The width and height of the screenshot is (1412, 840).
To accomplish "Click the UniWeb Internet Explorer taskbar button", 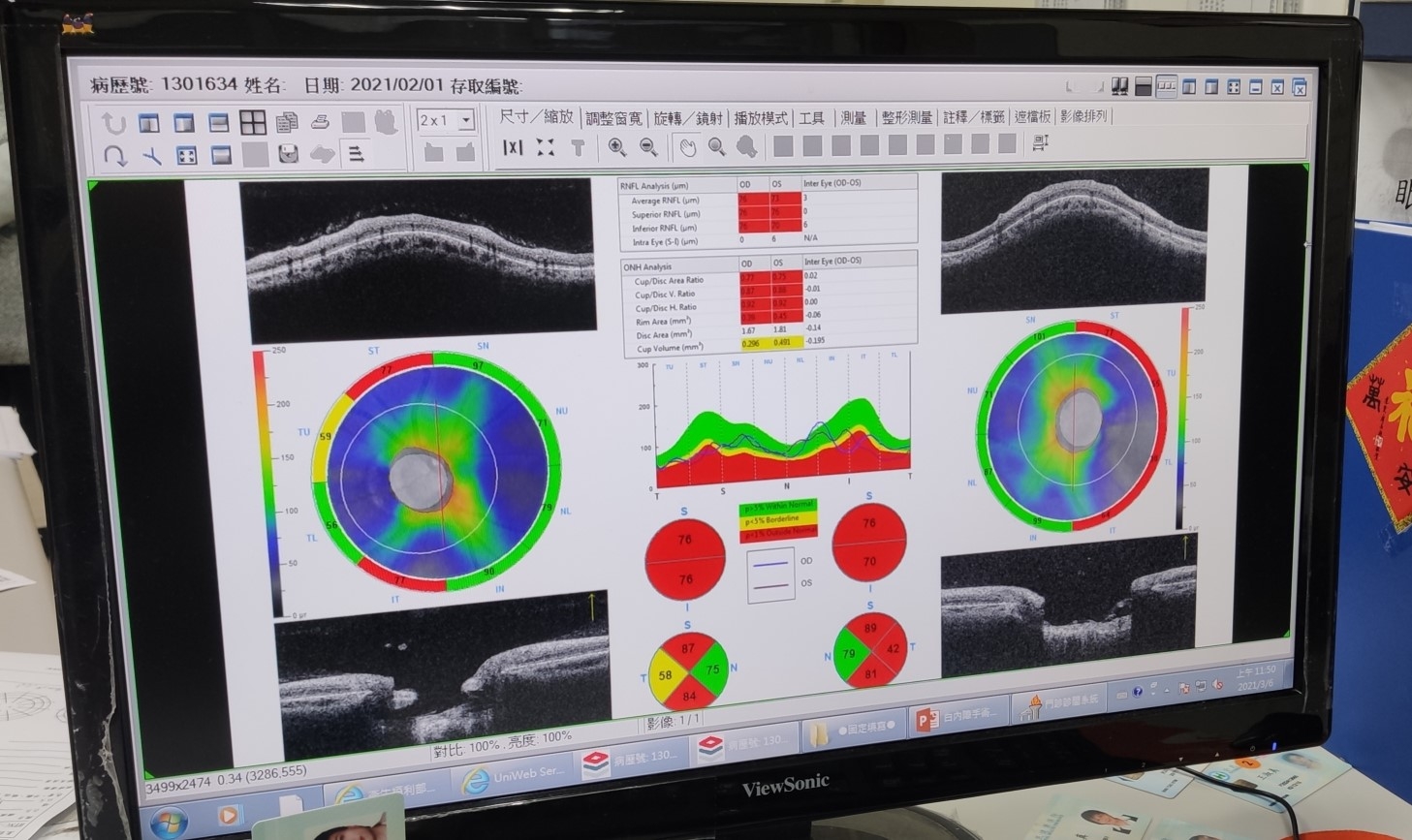I will pyautogui.click(x=514, y=776).
